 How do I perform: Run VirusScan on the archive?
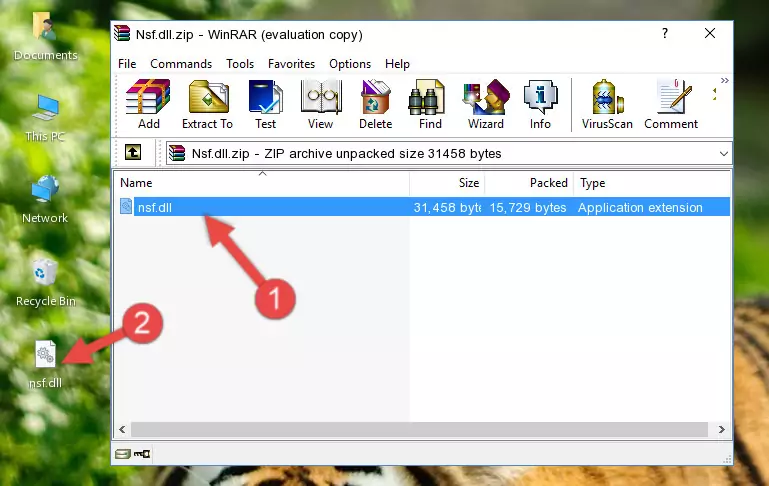(607, 104)
